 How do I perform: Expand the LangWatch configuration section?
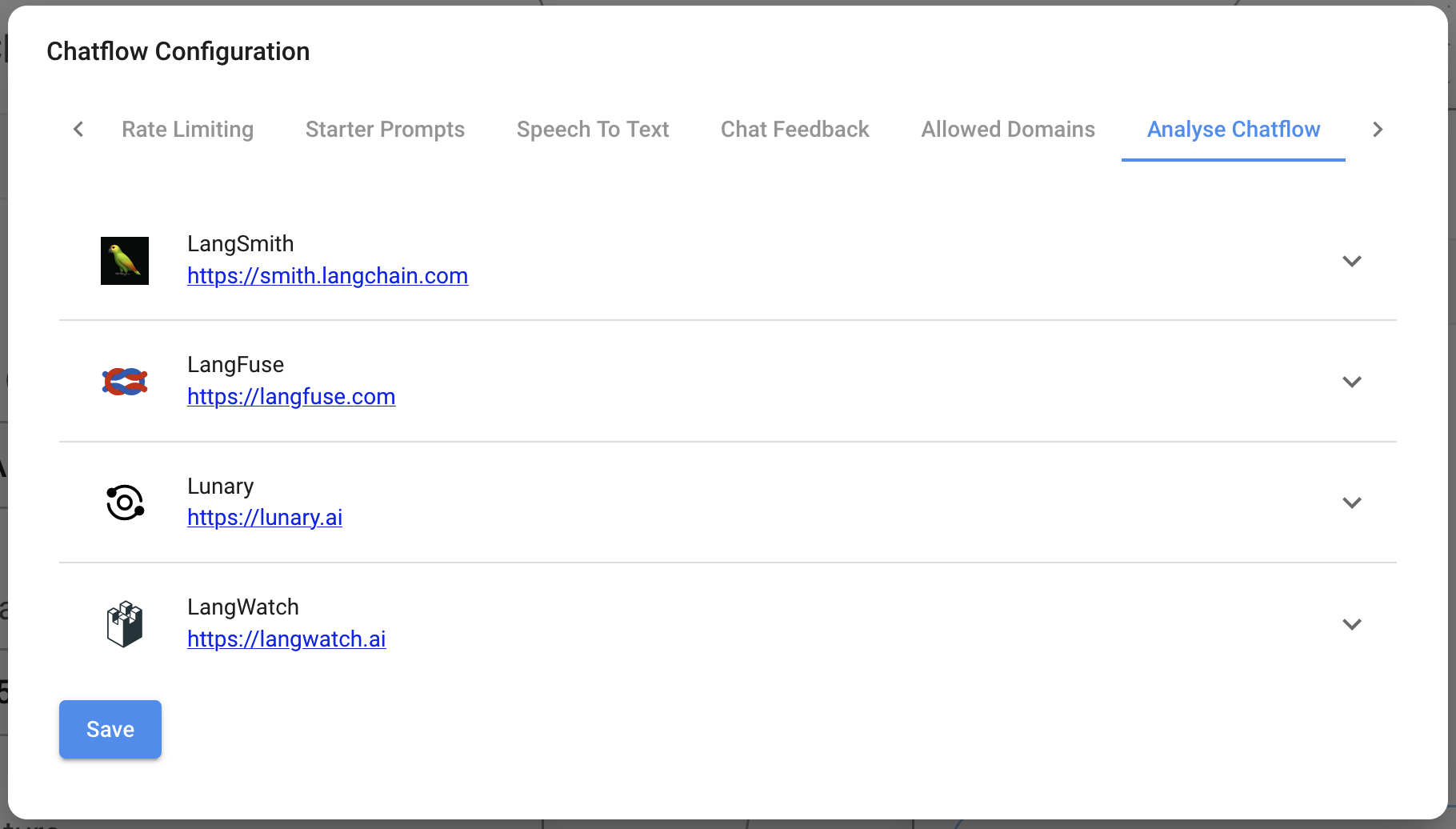pyautogui.click(x=1353, y=624)
